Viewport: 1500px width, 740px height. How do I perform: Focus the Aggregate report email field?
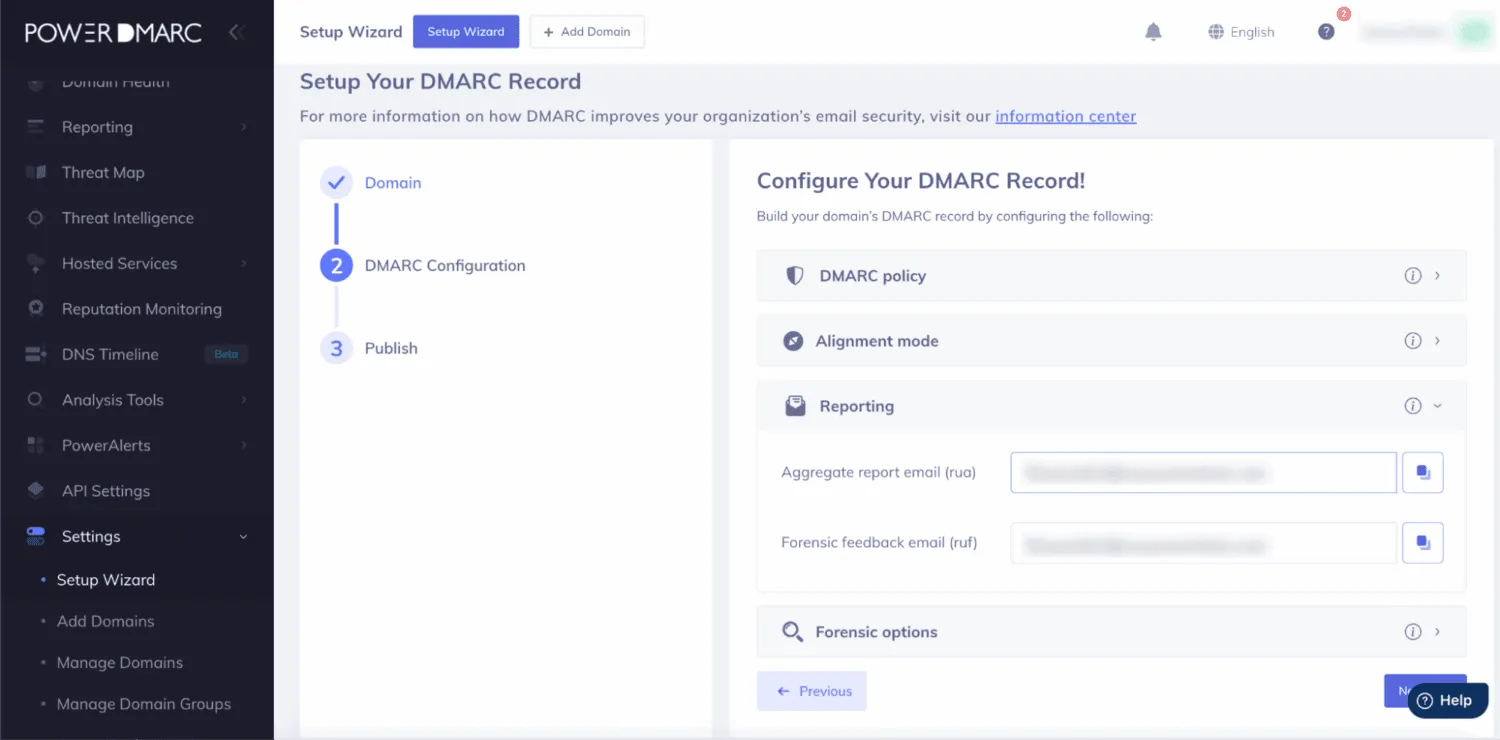[1204, 472]
